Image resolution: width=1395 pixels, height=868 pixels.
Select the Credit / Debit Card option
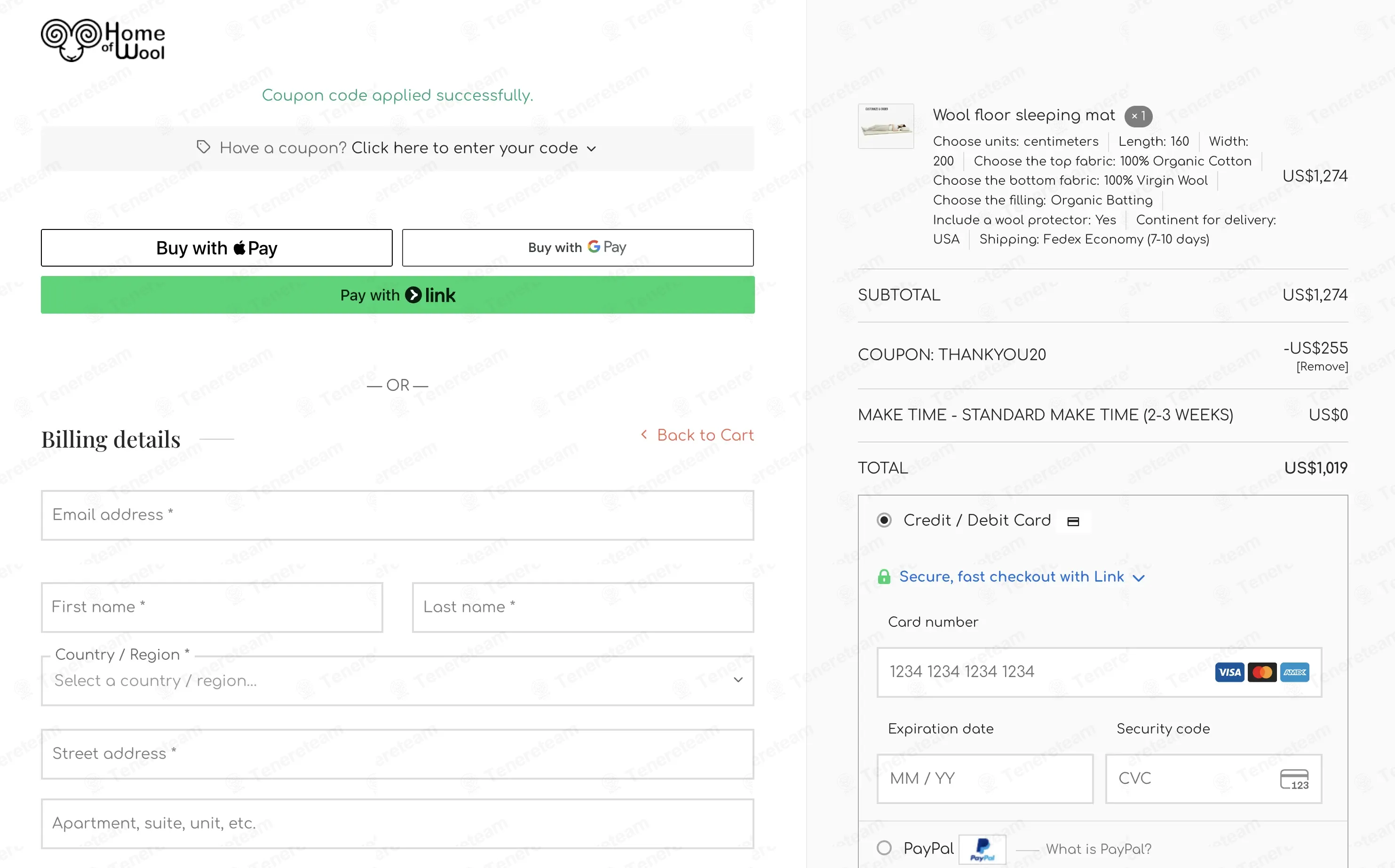pyautogui.click(x=884, y=520)
